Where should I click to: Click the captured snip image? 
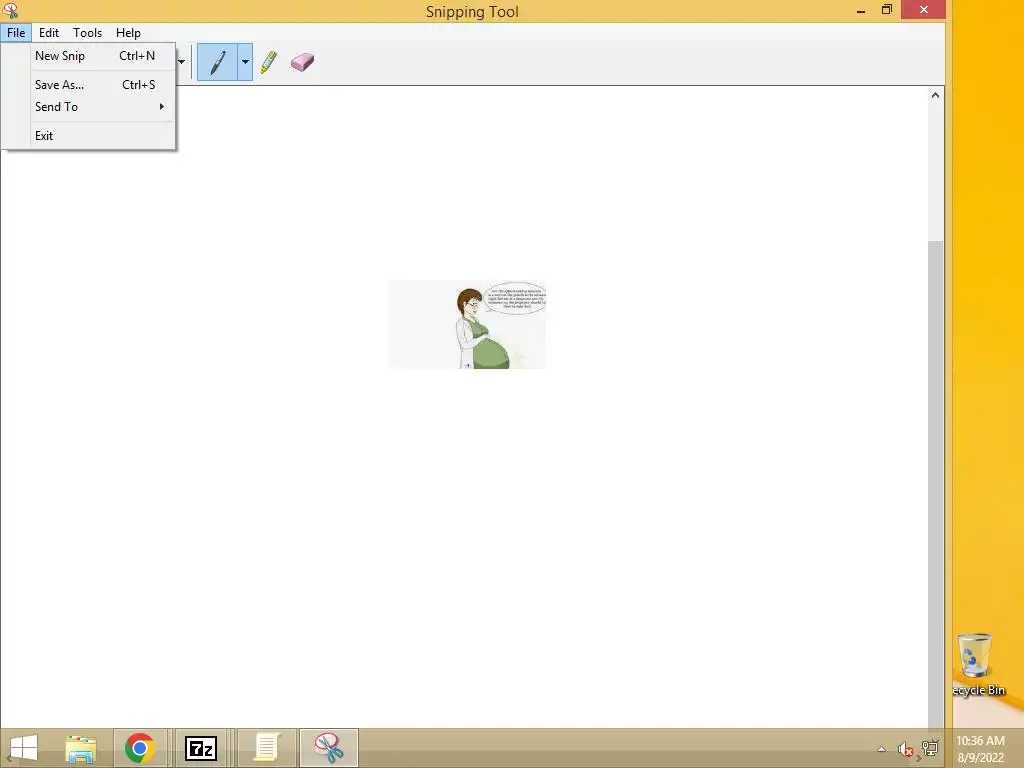pos(467,325)
